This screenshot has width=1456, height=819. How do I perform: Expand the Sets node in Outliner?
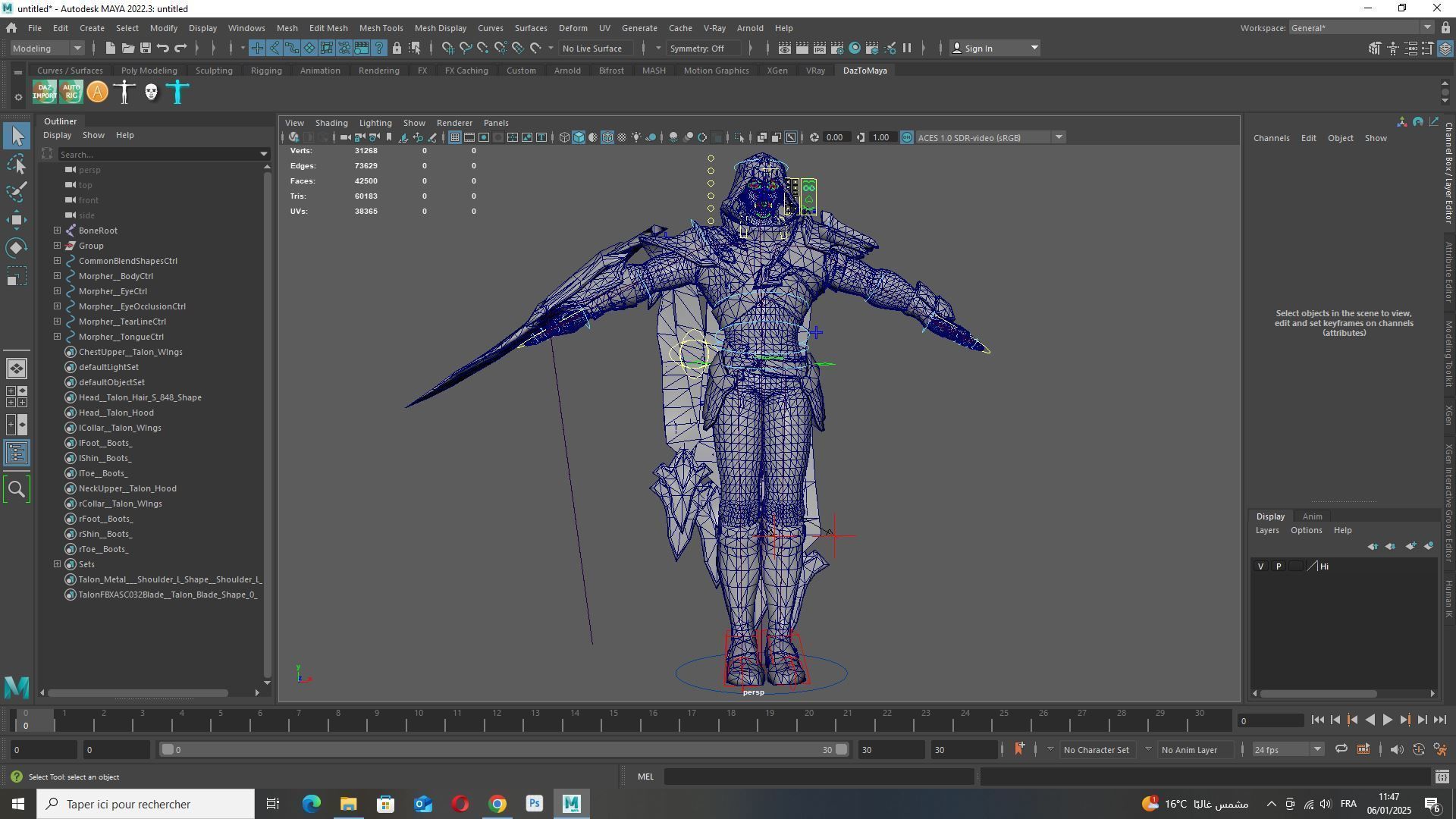pyautogui.click(x=58, y=564)
